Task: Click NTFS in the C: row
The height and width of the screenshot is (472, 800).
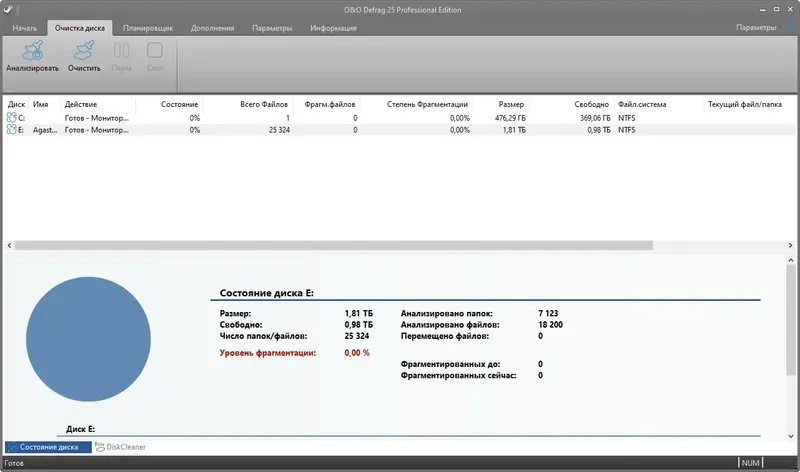Action: pos(627,118)
